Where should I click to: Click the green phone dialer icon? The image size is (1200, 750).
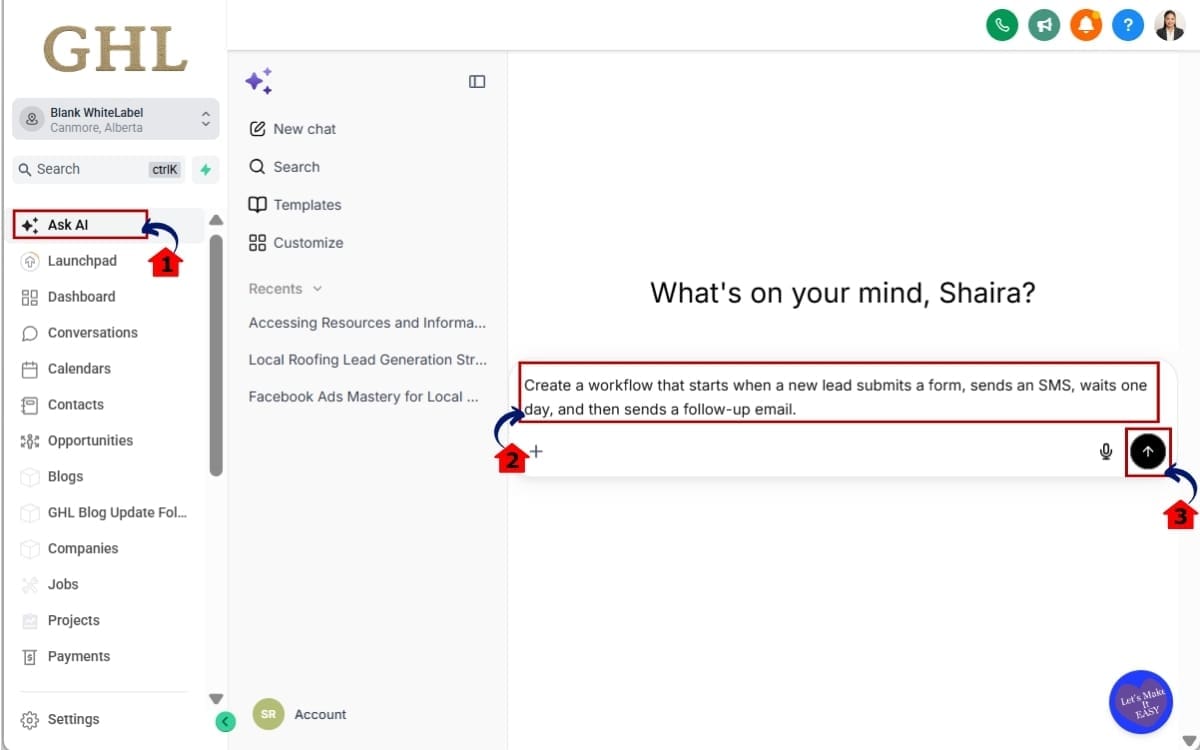1002,25
